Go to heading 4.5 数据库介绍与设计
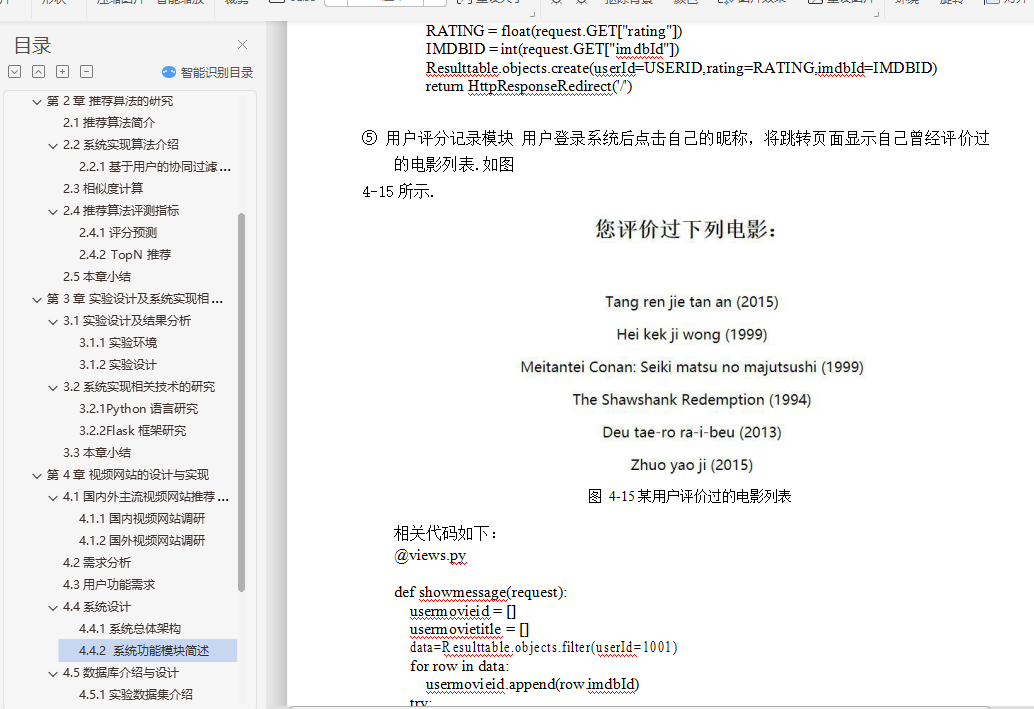Image resolution: width=1034 pixels, height=709 pixels. 121,673
